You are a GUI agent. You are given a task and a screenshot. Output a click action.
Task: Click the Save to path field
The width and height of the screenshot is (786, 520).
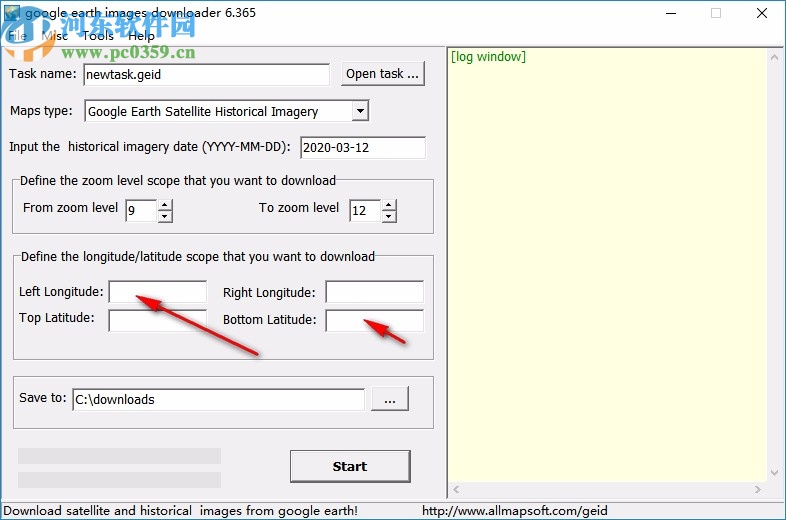219,400
